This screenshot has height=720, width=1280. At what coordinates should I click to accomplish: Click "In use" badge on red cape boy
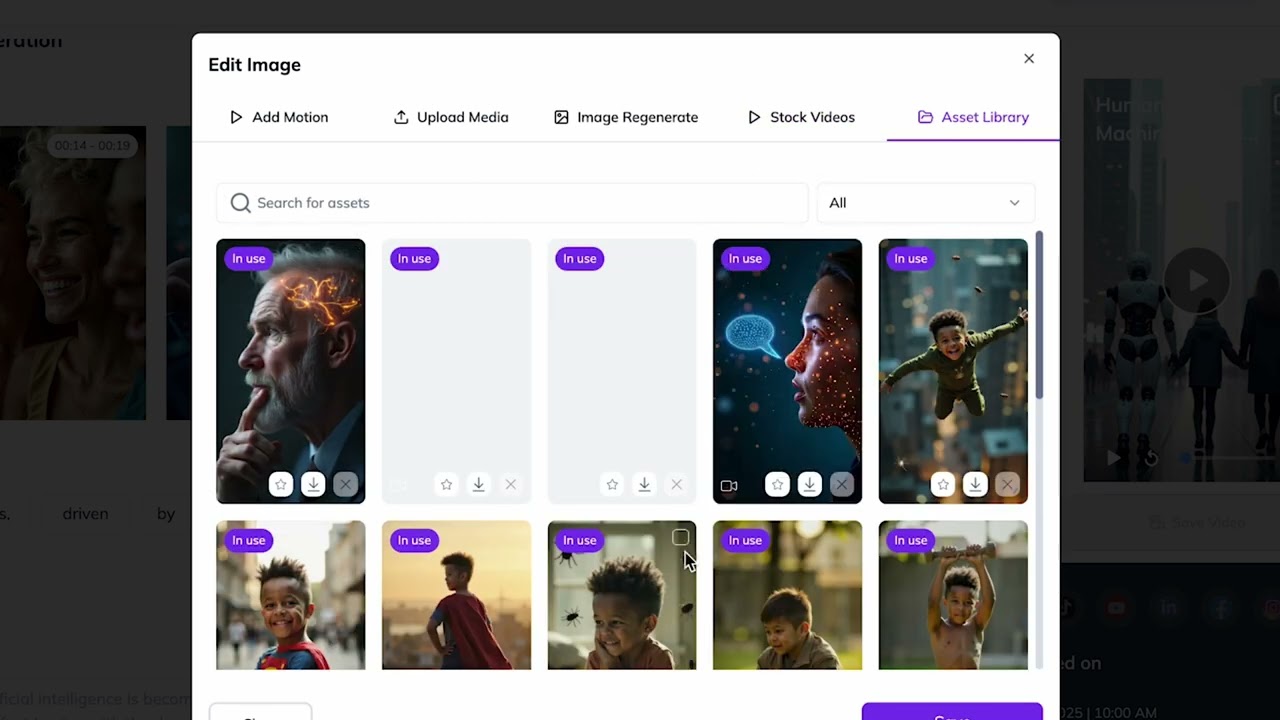414,541
